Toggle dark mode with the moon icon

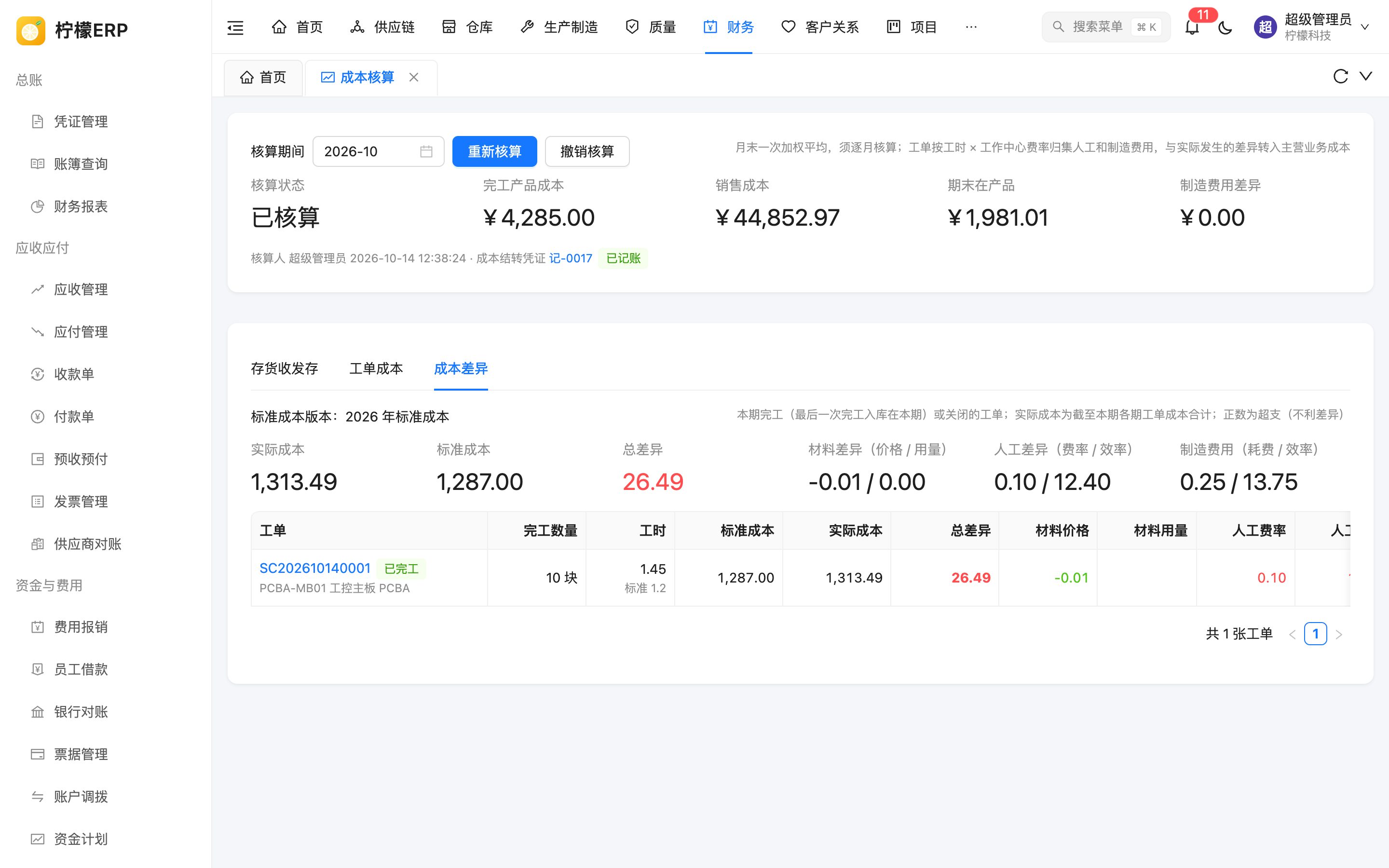point(1225,27)
